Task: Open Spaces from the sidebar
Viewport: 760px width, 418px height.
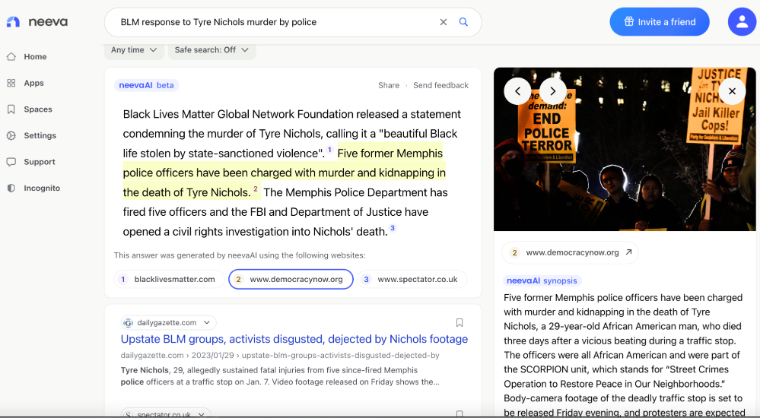Action: pyautogui.click(x=37, y=109)
